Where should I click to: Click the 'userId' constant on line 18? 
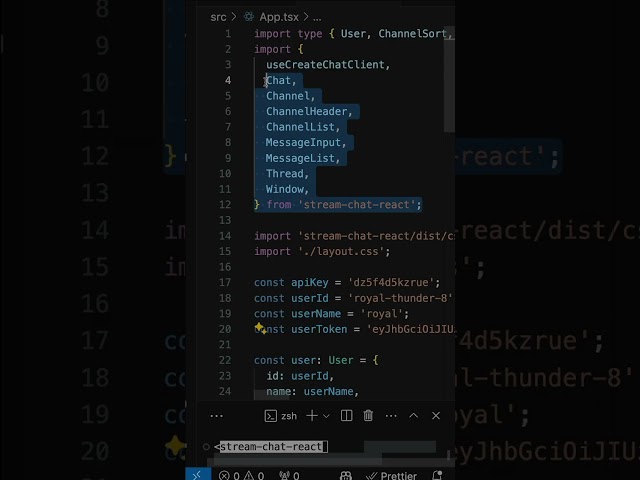tap(309, 298)
